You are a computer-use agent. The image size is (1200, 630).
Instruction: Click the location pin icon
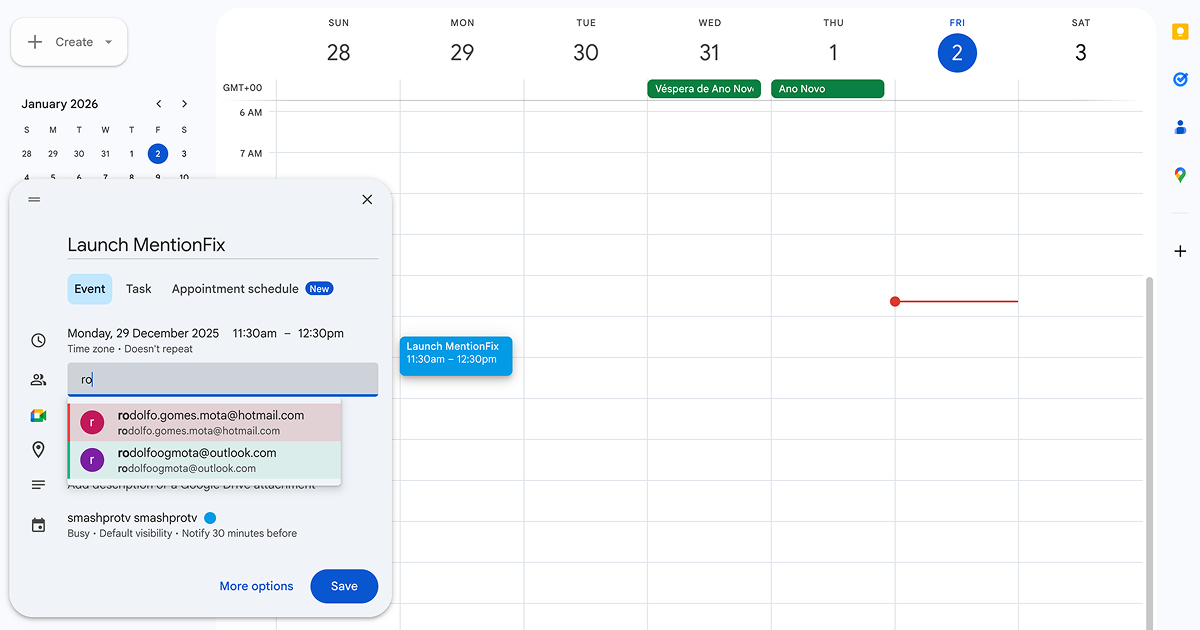[38, 449]
